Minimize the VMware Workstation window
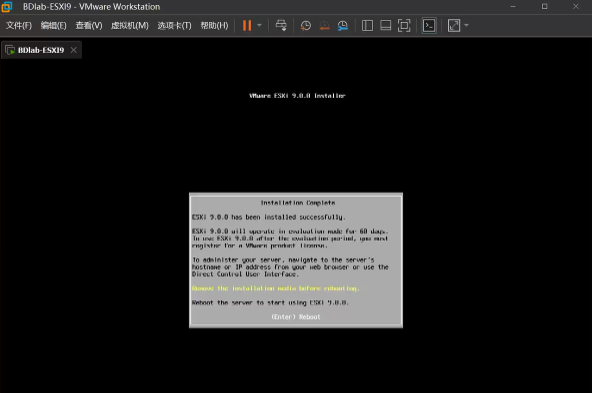The image size is (592, 393). point(513,6)
